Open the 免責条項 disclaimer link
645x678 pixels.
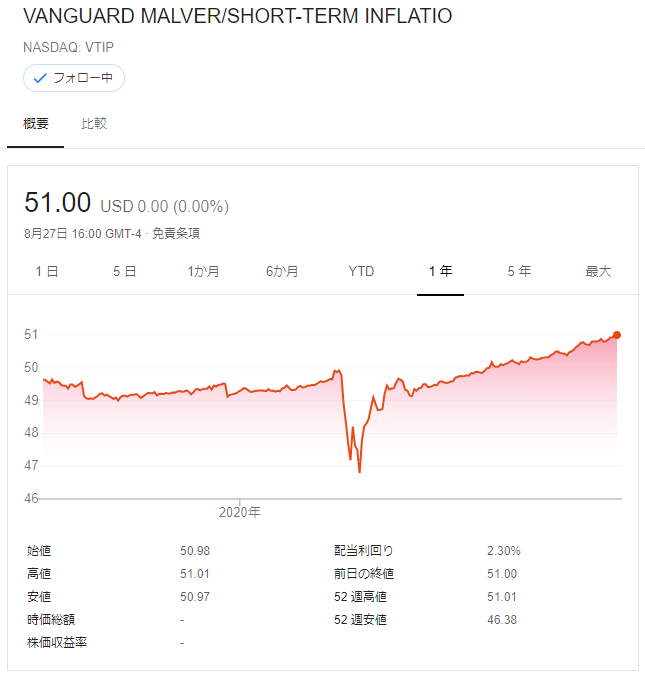(x=176, y=234)
